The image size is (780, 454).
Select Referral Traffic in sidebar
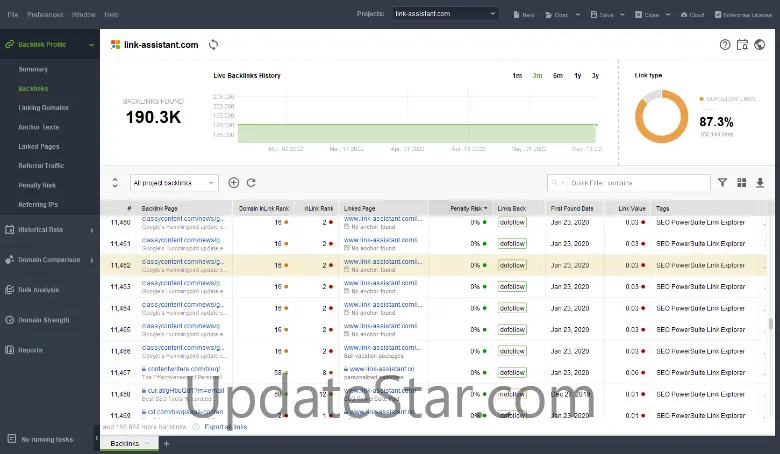tap(41, 166)
